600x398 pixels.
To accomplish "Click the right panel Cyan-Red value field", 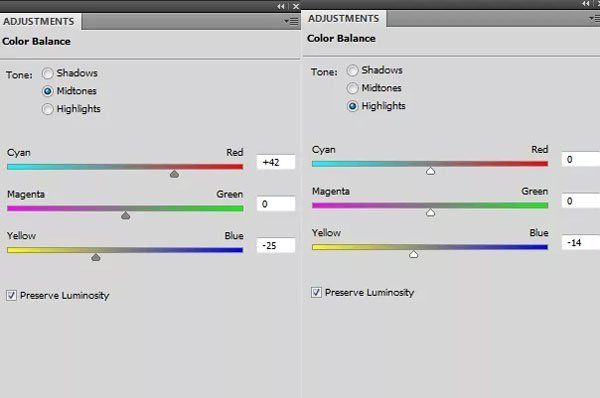I will pos(581,159).
